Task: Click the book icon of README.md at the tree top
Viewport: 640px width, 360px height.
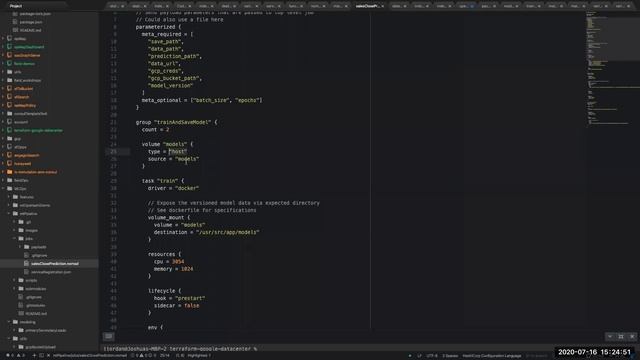Action: [x=15, y=30]
